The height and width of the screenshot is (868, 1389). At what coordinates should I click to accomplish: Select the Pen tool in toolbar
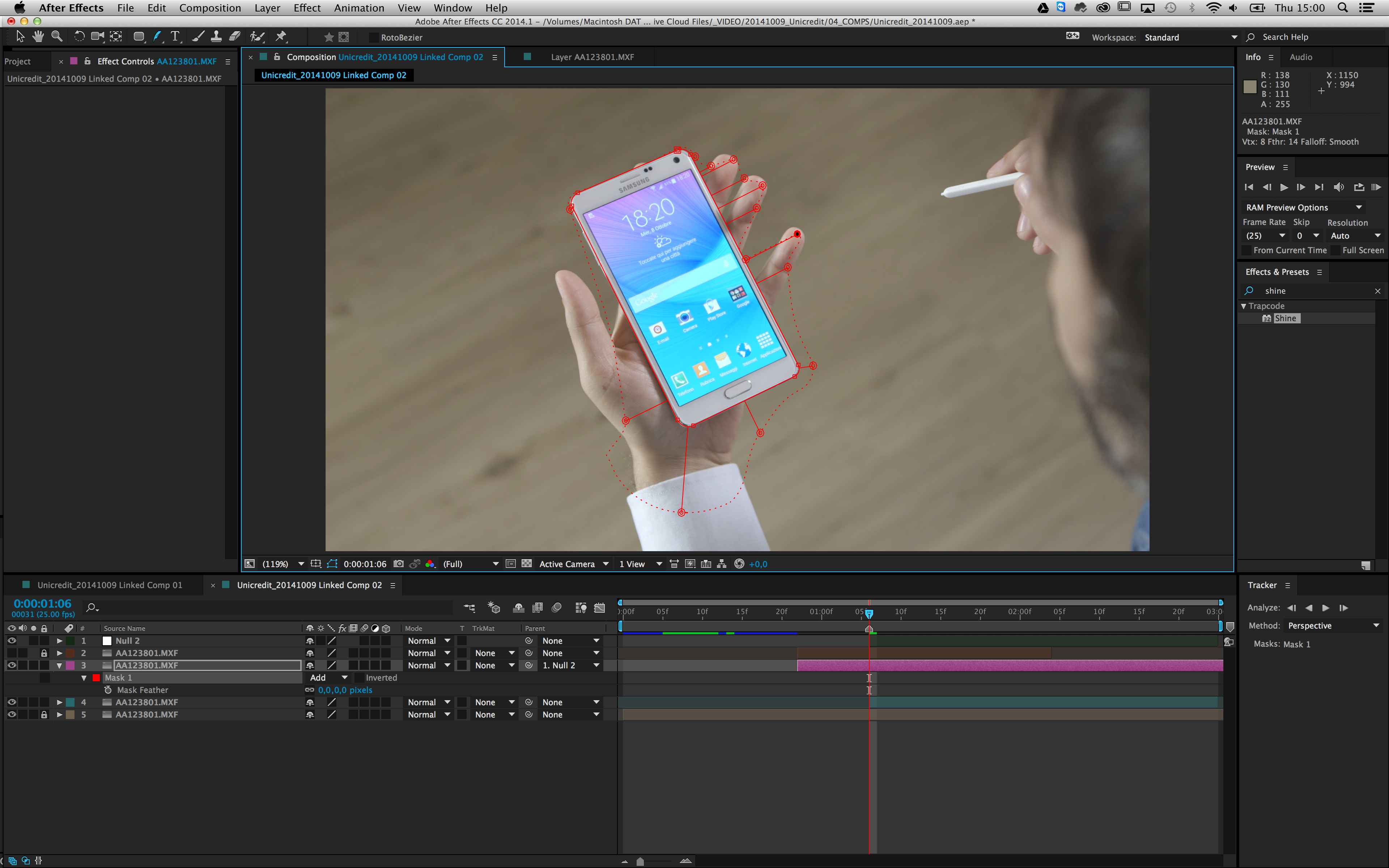[157, 37]
